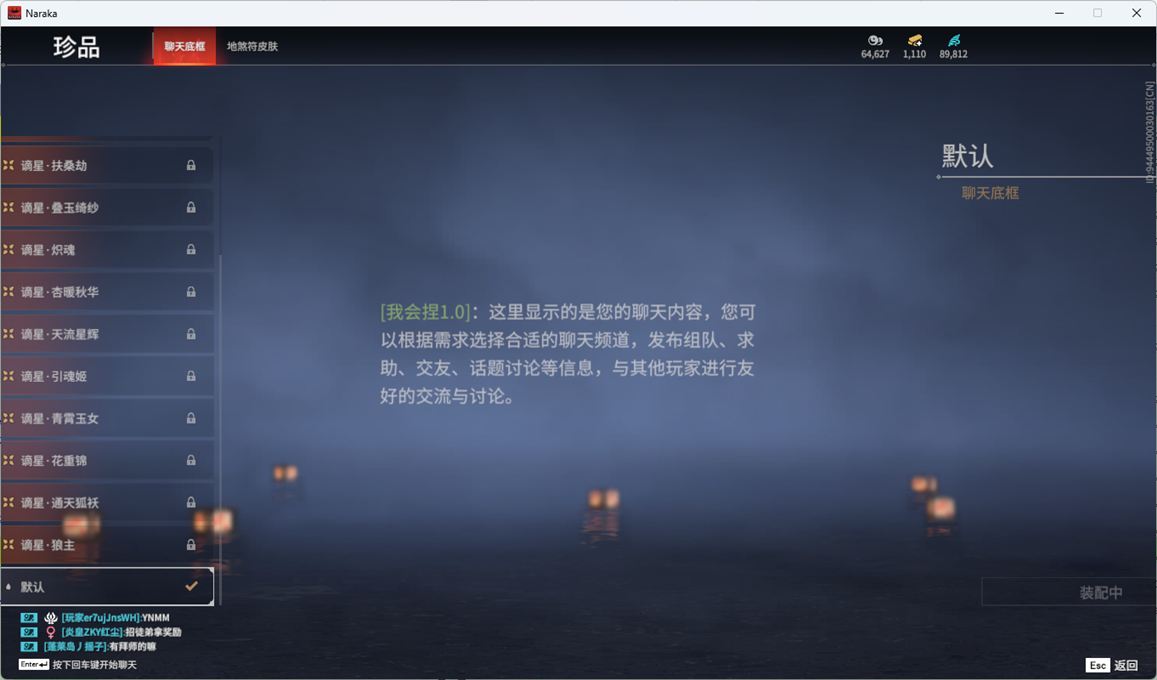Viewport: 1157px width, 680px height.
Task: Click player name 蓬莱岛丿摇子 in chat
Action: tap(75, 647)
